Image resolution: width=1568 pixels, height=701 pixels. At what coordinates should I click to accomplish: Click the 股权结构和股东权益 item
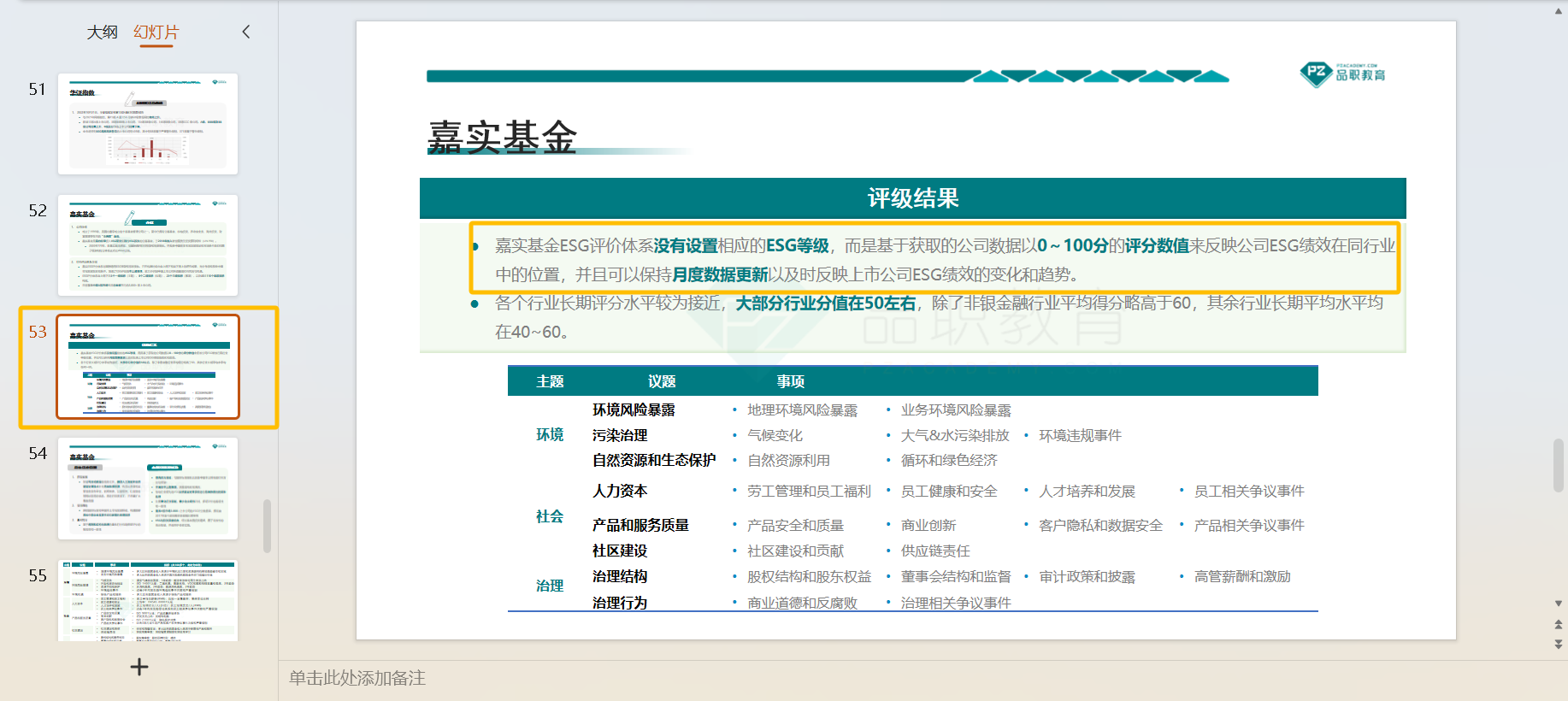tap(809, 577)
